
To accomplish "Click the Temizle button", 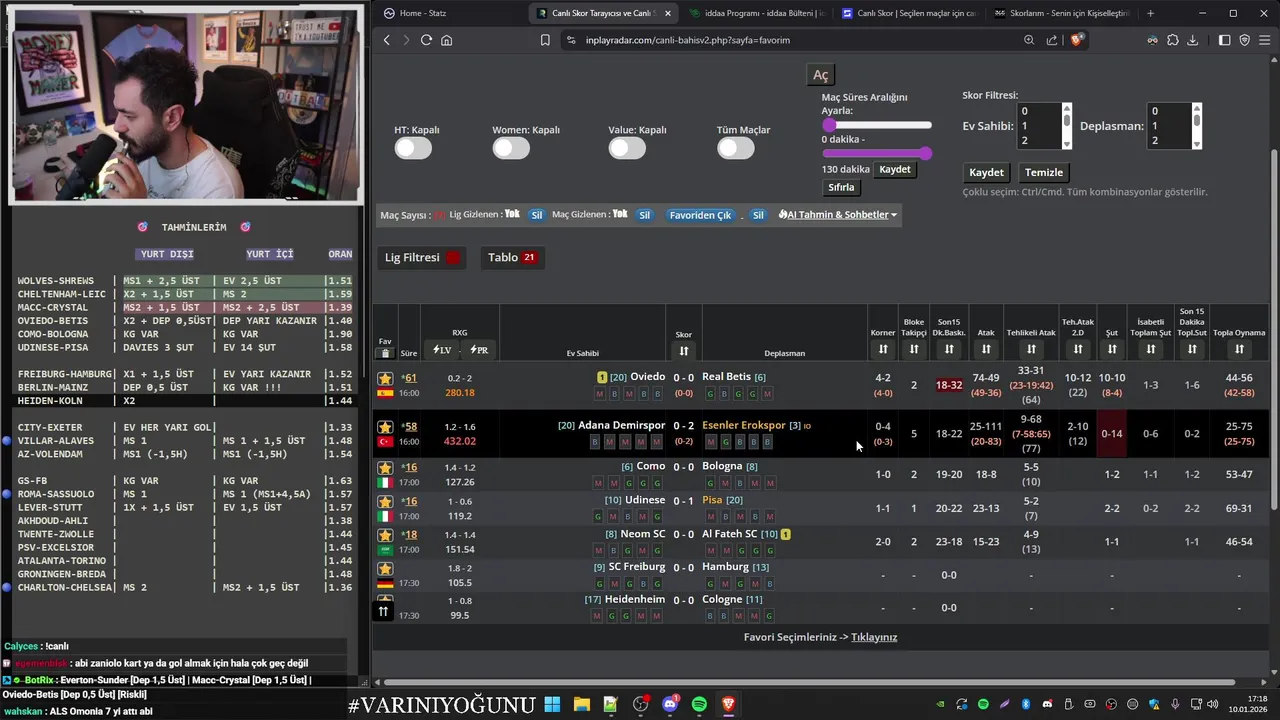I will pos(1044,172).
